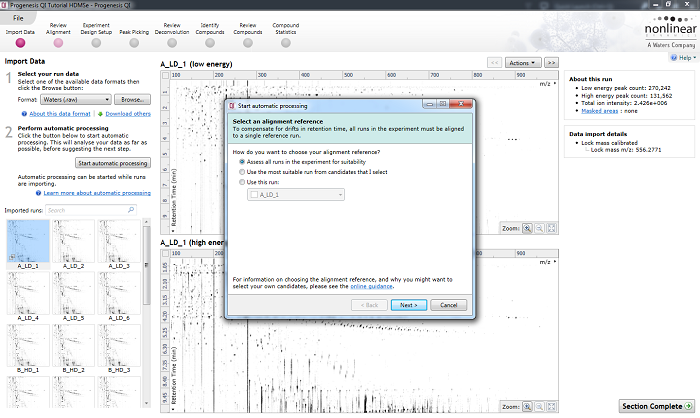
Task: Go to previous run with << button
Action: click(x=495, y=63)
